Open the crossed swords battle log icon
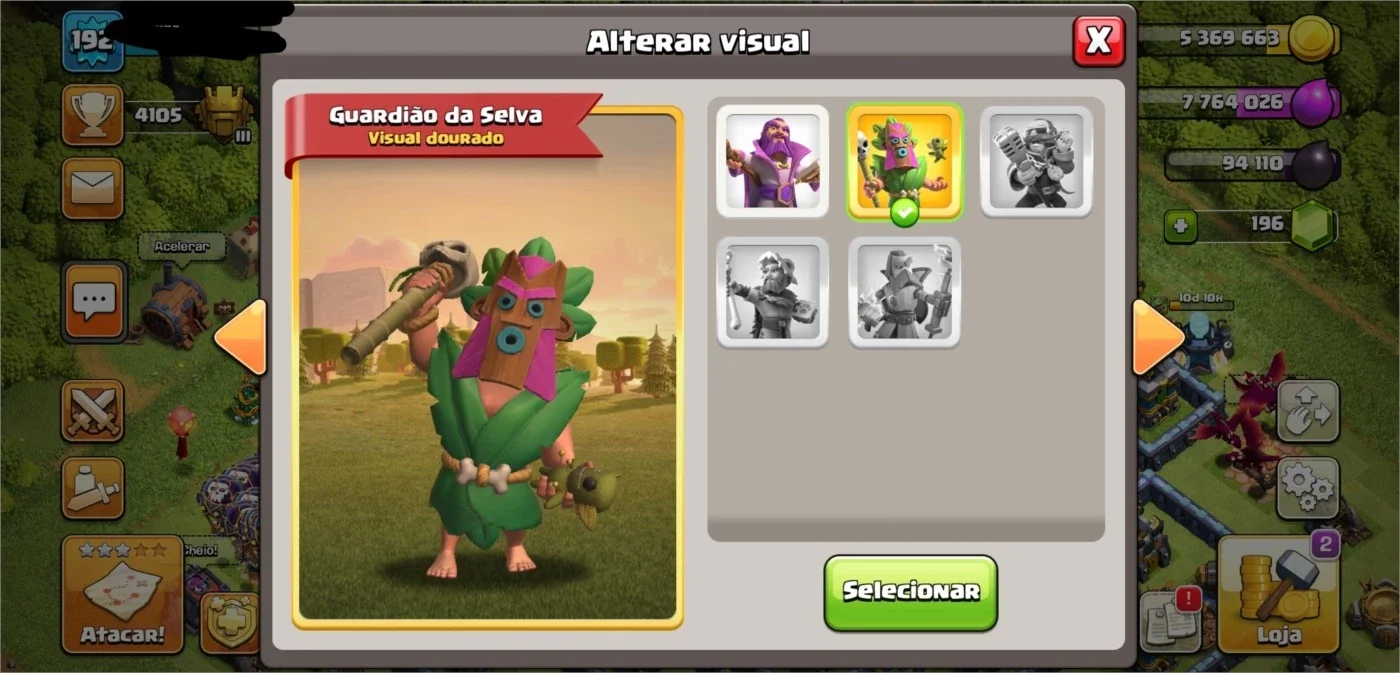 point(92,411)
